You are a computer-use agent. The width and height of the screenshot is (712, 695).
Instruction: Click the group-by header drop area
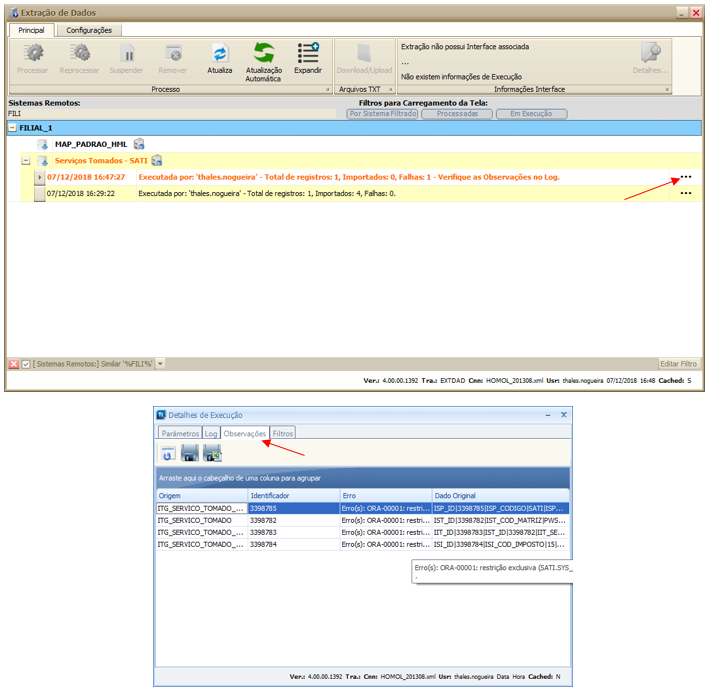click(x=362, y=478)
